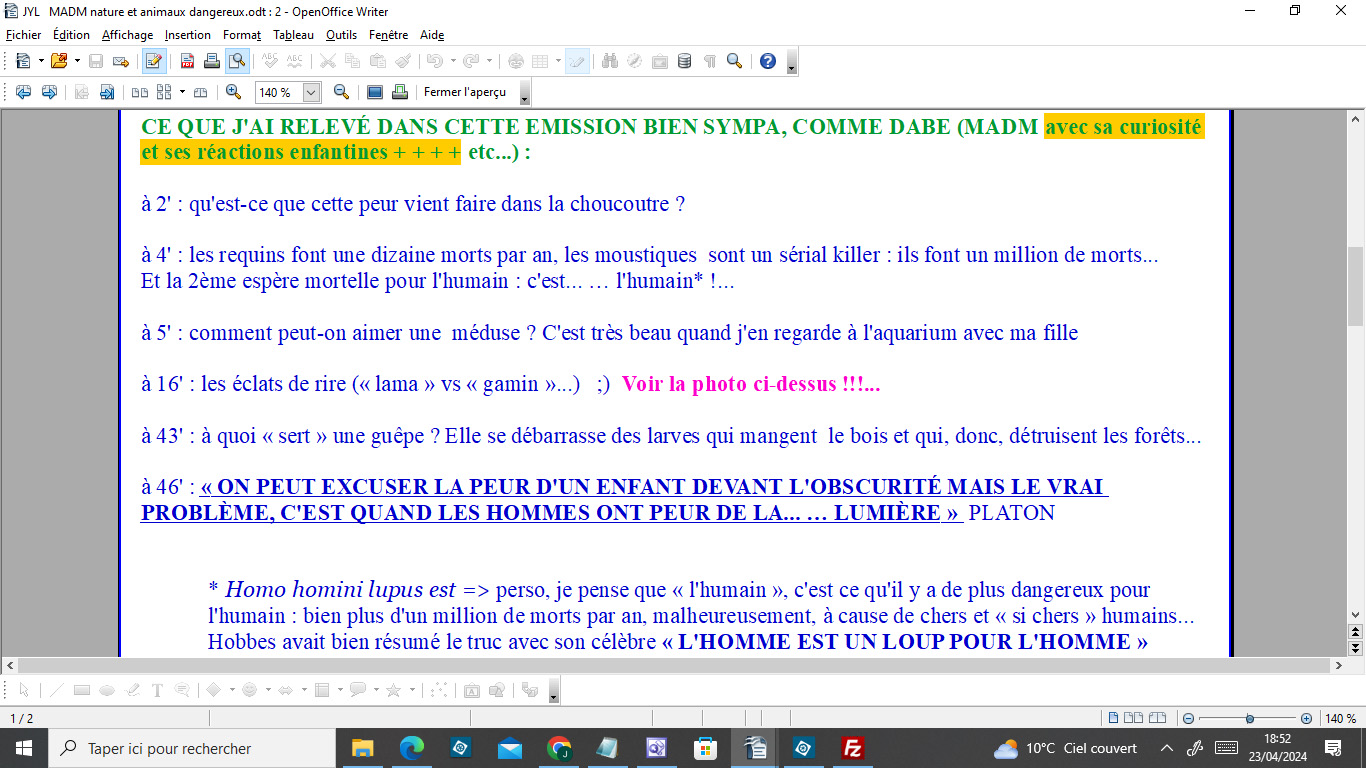Send the document by e-mail icon
1366x768 pixels.
tap(121, 61)
